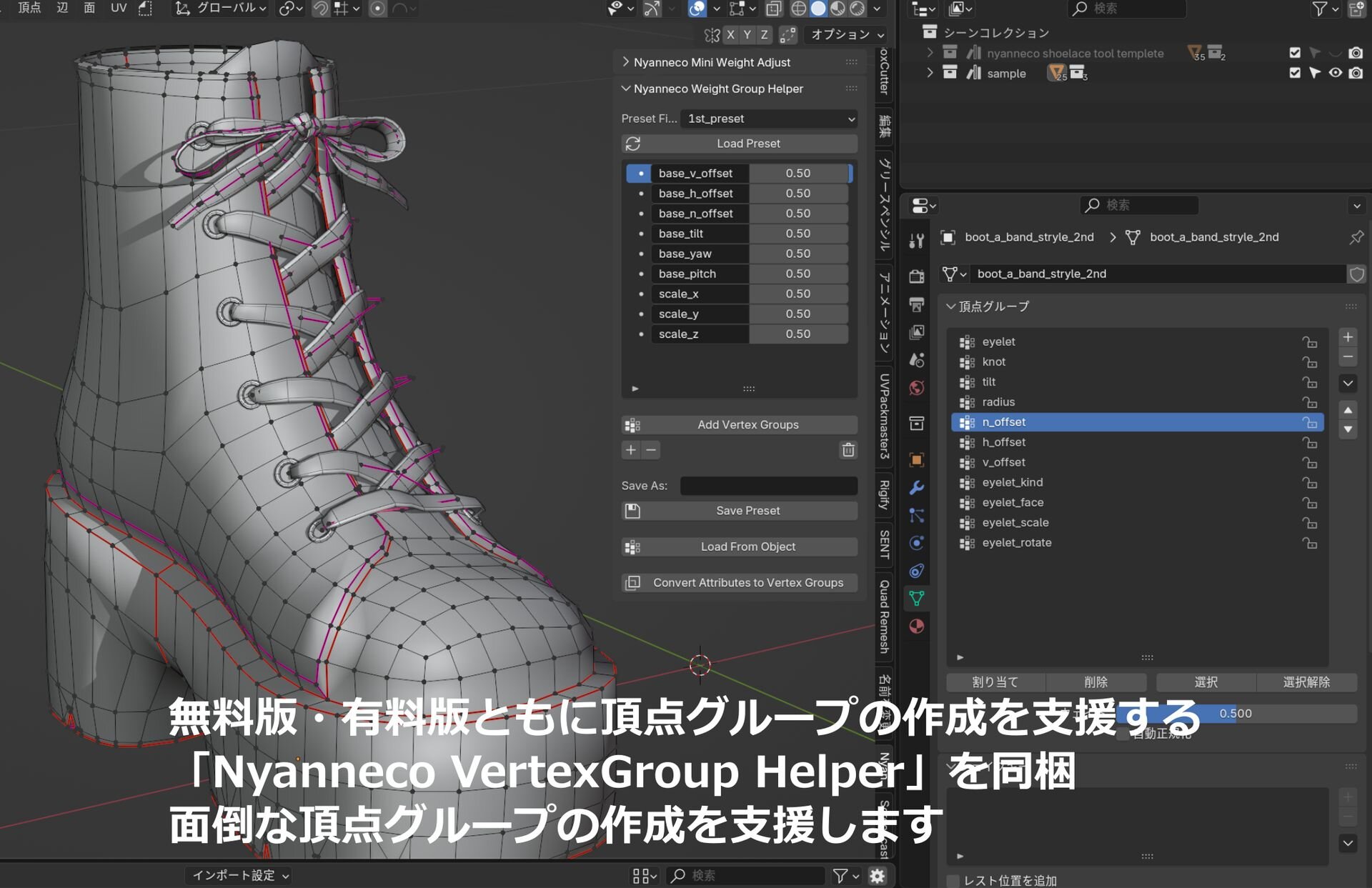Screen dimensions: 1372x888
Task: Click the refresh icon next to Load Preset
Action: point(633,144)
